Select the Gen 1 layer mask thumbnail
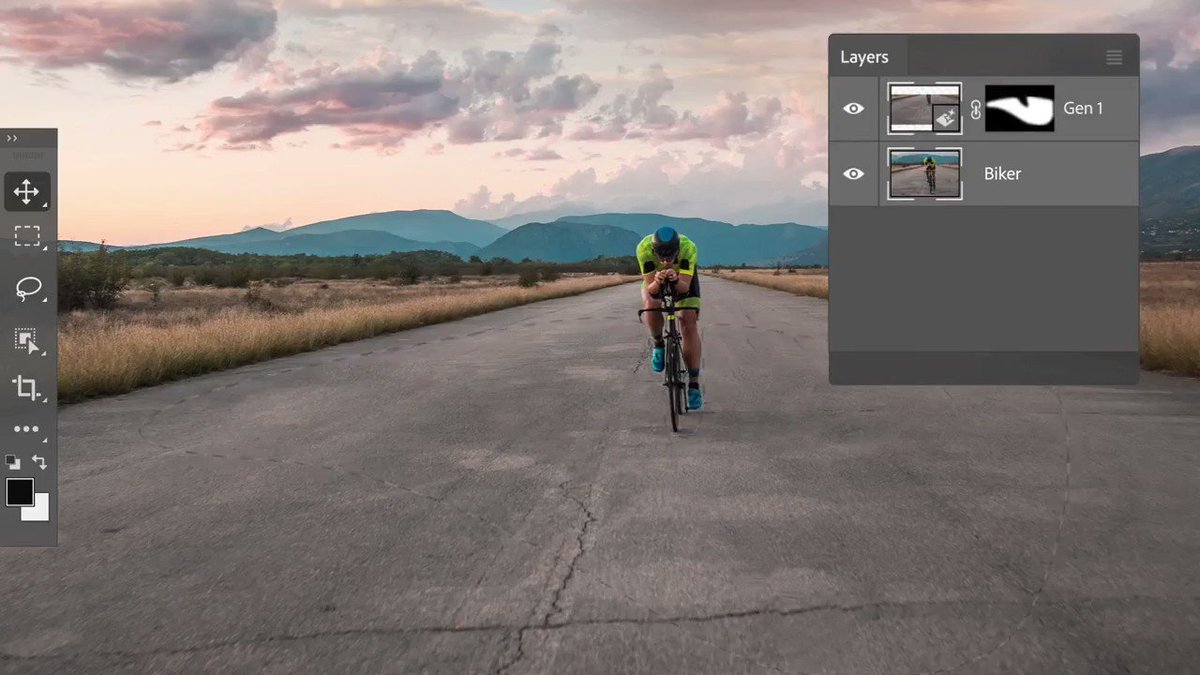 (1019, 108)
